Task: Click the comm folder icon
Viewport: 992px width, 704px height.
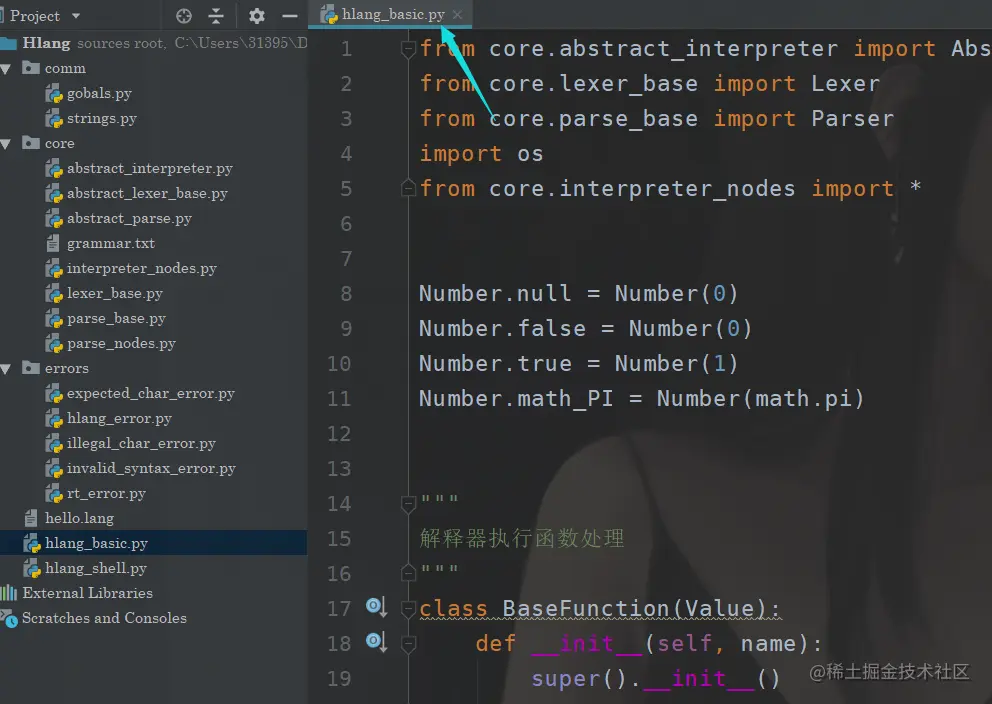Action: pyautogui.click(x=30, y=67)
